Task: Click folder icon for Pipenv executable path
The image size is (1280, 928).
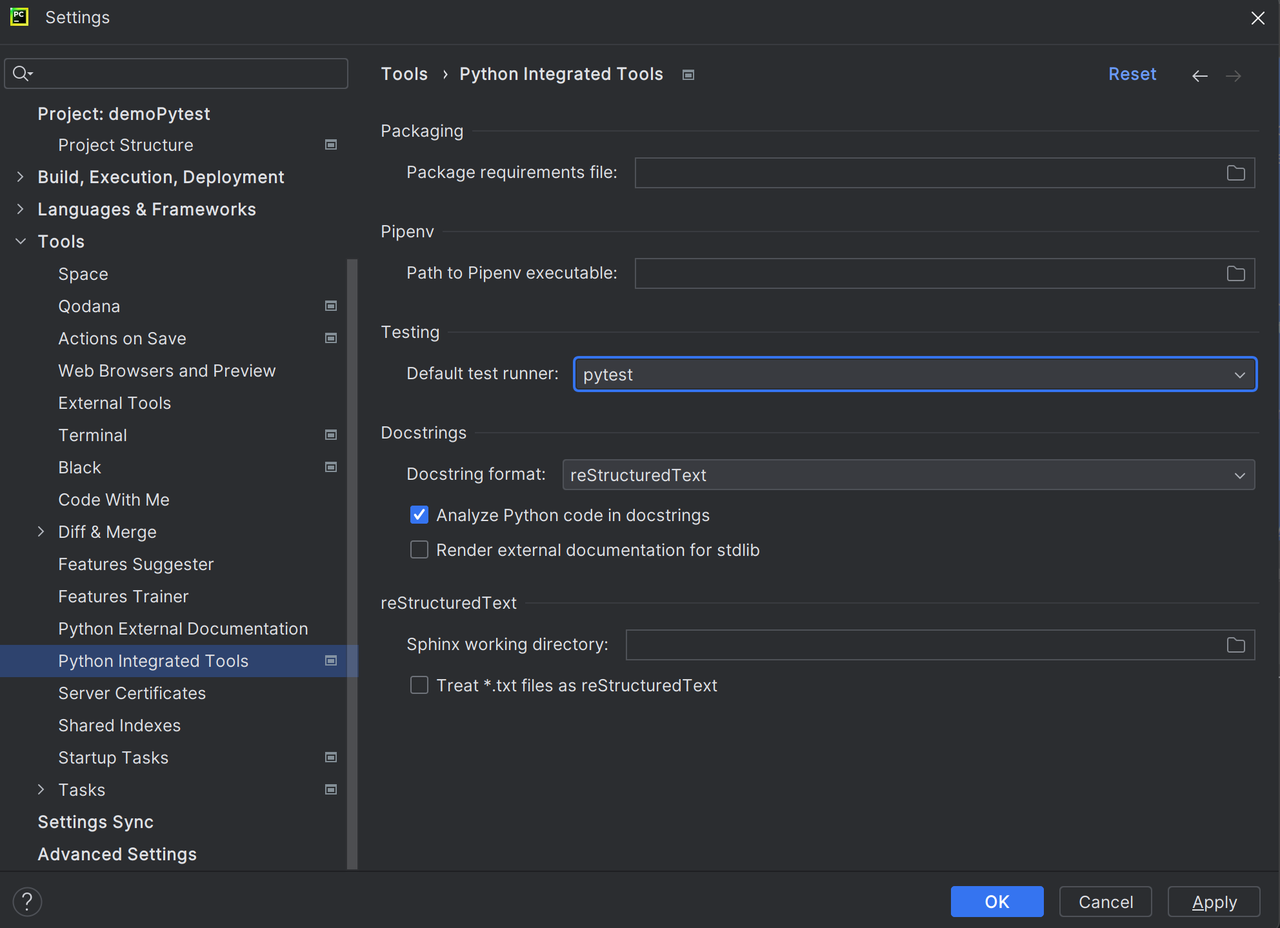Action: point(1236,273)
